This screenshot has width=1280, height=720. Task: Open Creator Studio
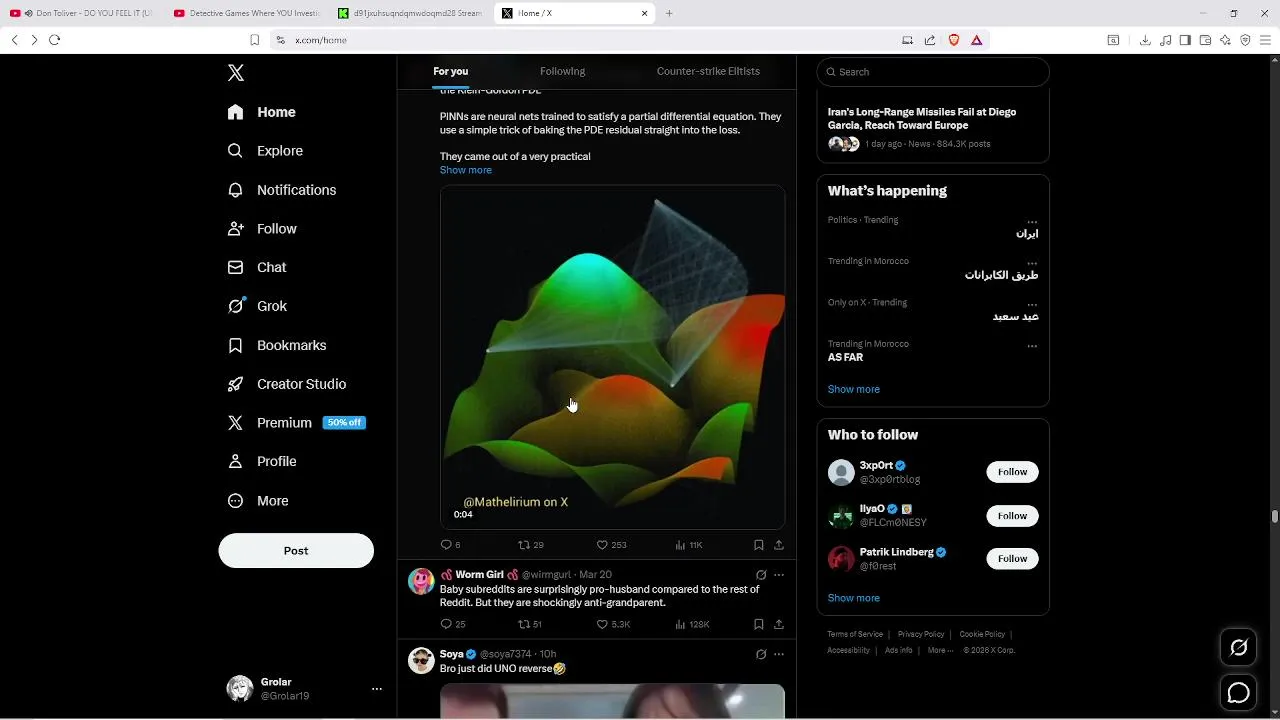(x=287, y=384)
